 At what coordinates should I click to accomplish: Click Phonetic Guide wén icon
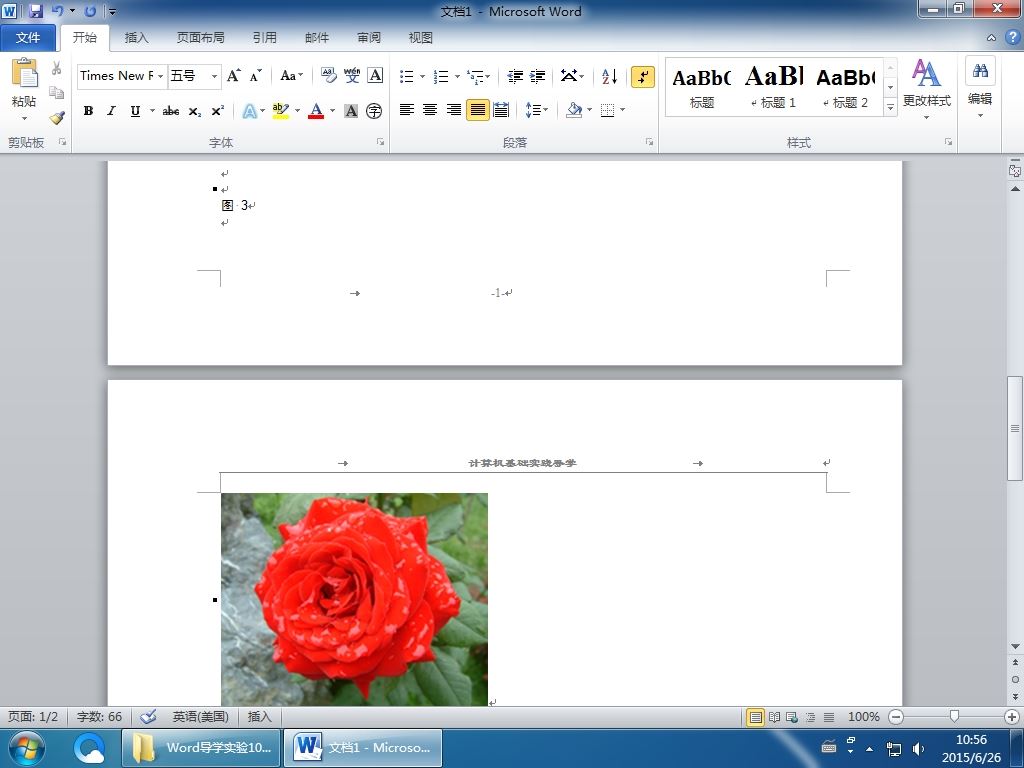352,76
